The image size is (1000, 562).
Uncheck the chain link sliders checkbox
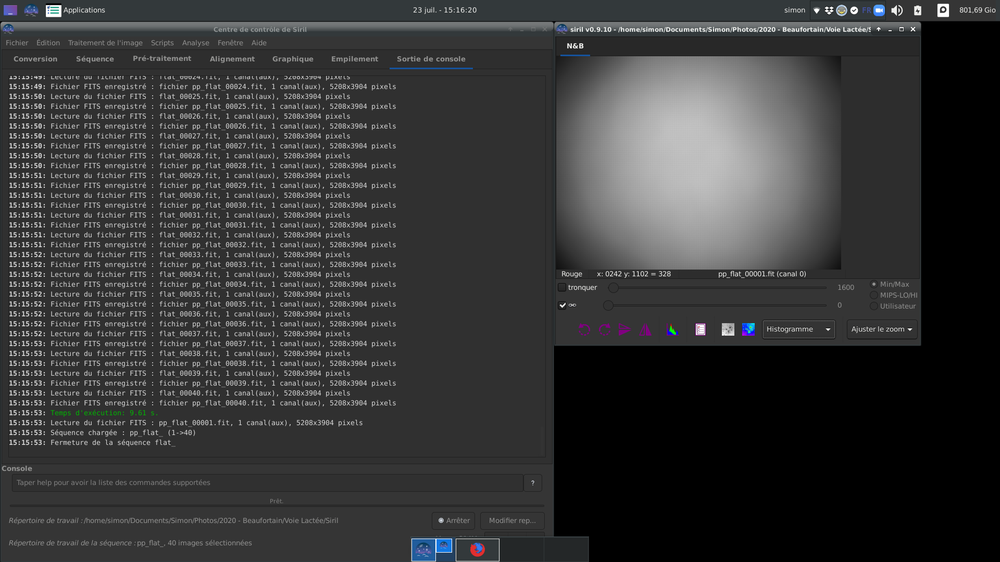[562, 306]
